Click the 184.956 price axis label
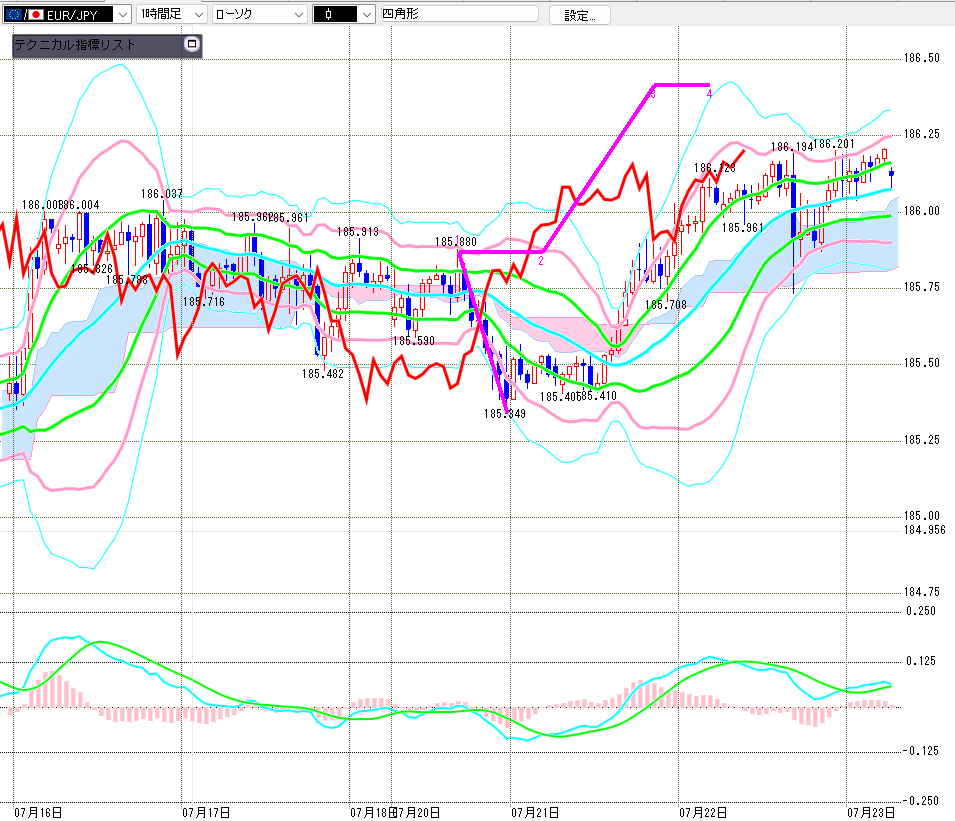955x821 pixels. 924,530
